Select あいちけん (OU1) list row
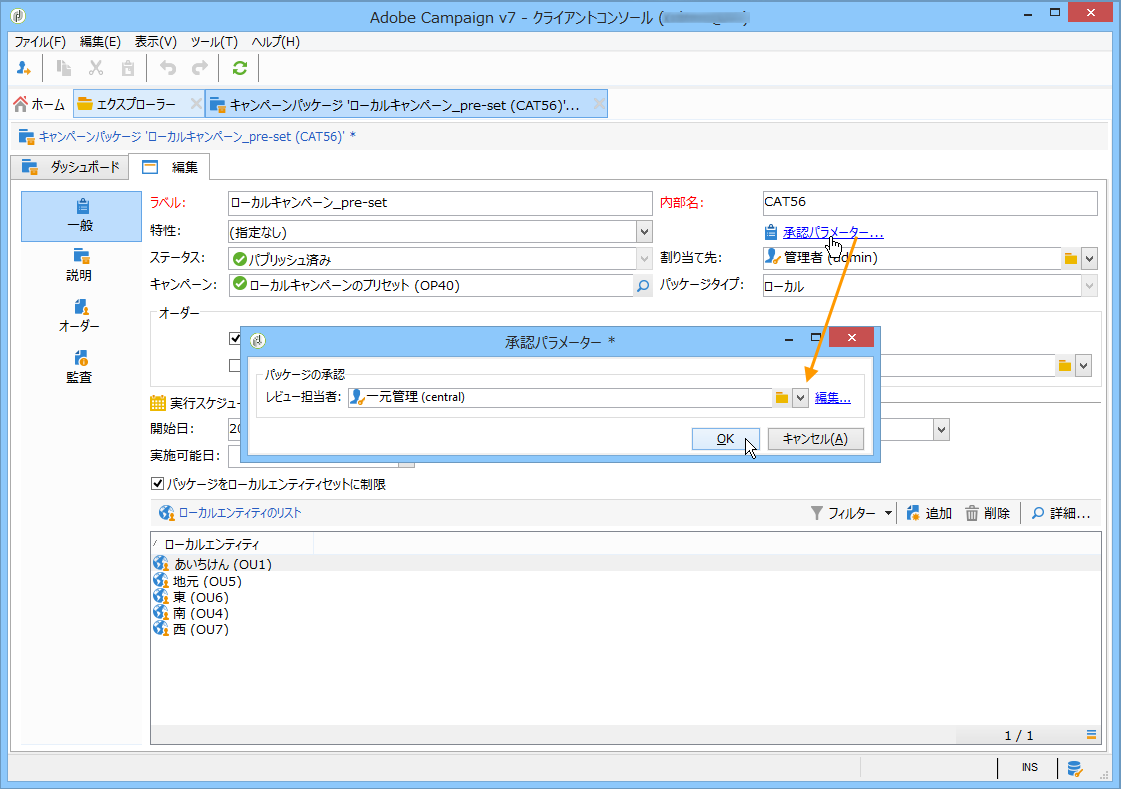Viewport: 1121px width, 789px height. (626, 564)
